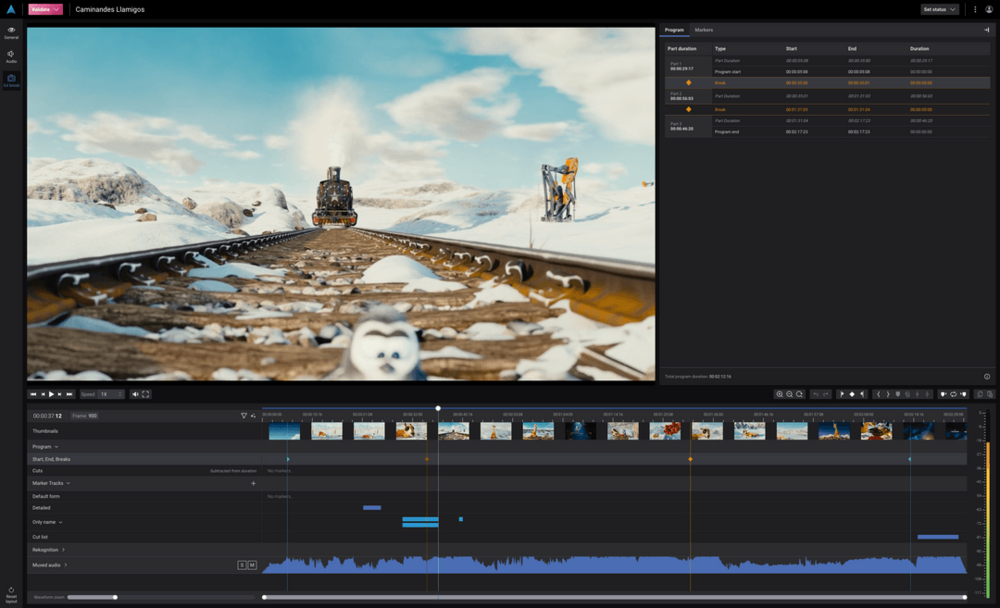Toggle the General eye view in sidebar
Image resolution: width=1000 pixels, height=608 pixels.
11,32
